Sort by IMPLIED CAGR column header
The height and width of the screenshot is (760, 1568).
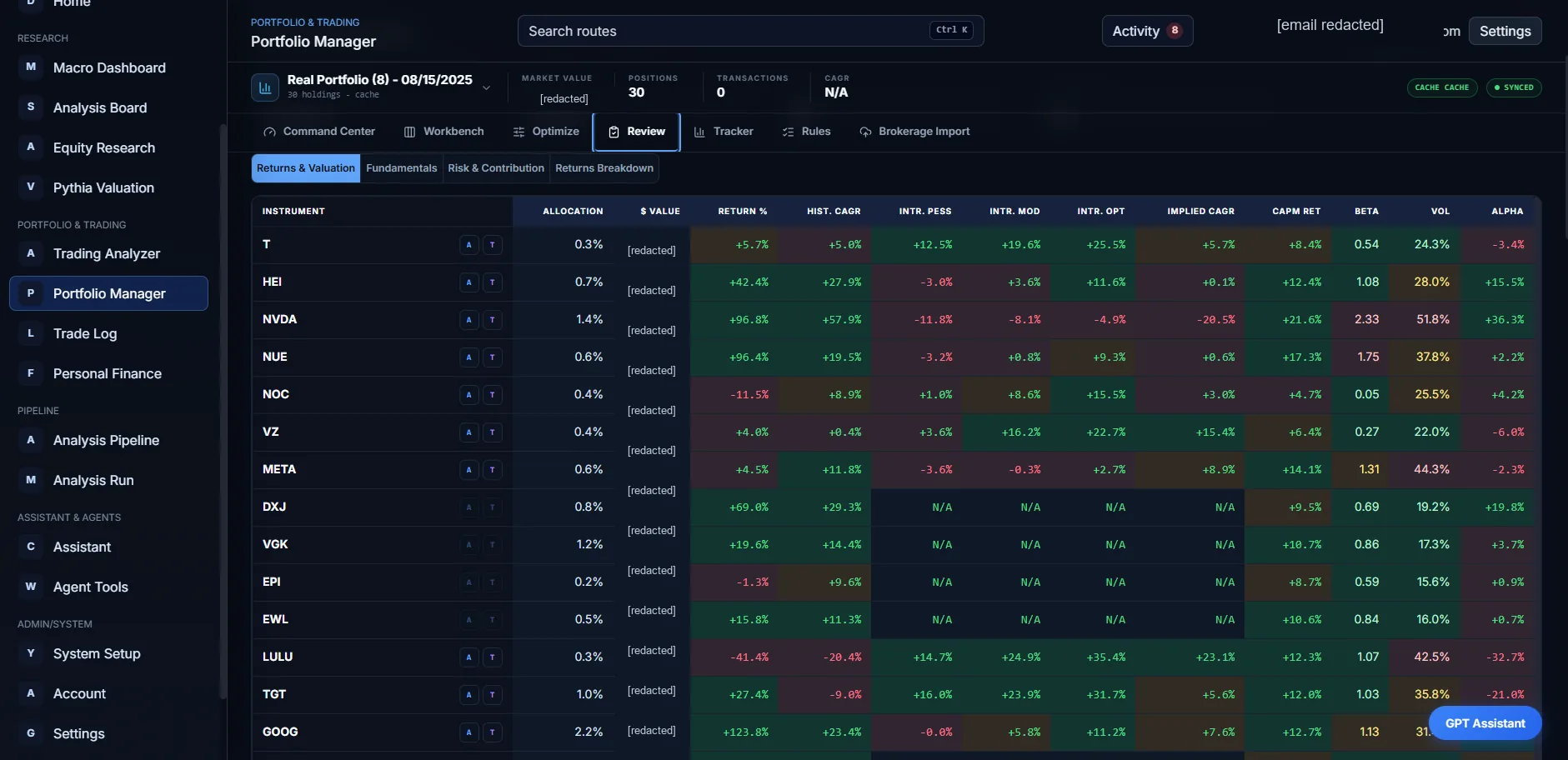point(1200,212)
